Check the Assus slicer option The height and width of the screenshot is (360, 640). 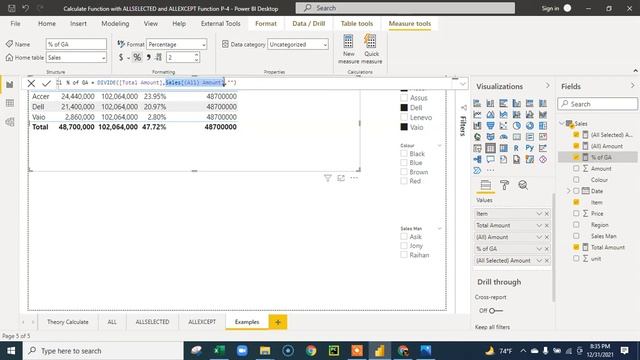(x=404, y=98)
